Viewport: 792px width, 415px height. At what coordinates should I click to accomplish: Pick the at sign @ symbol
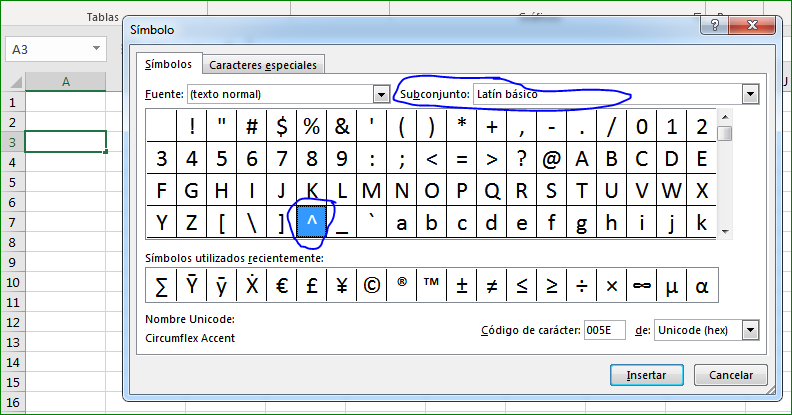pos(552,158)
